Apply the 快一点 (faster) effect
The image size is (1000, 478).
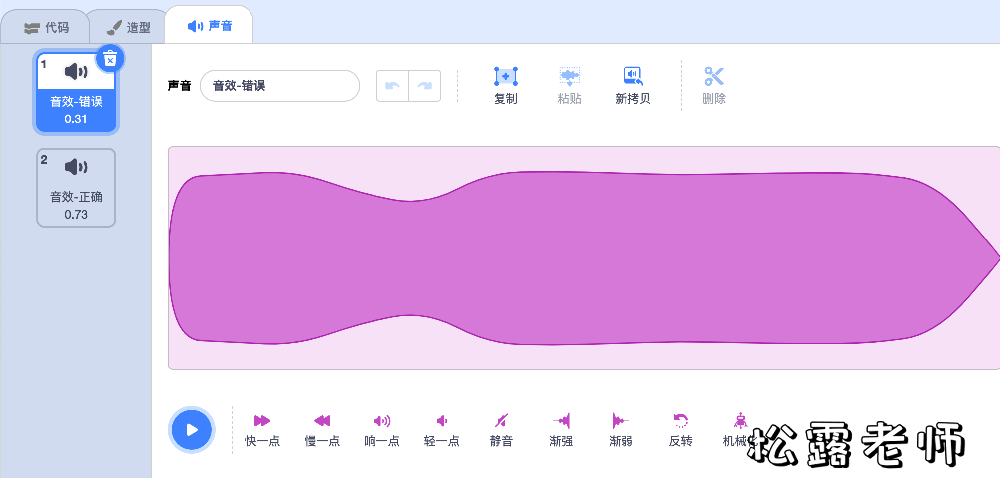point(263,429)
